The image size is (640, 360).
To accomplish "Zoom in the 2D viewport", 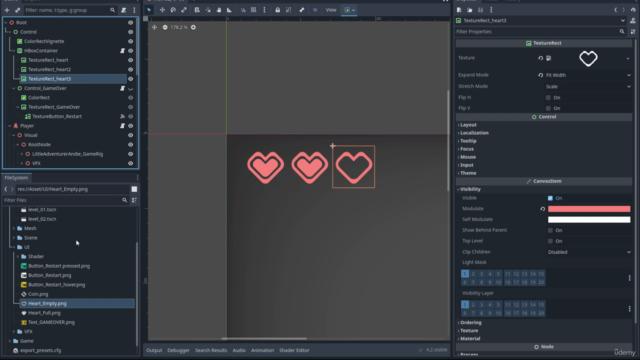I will coord(193,27).
